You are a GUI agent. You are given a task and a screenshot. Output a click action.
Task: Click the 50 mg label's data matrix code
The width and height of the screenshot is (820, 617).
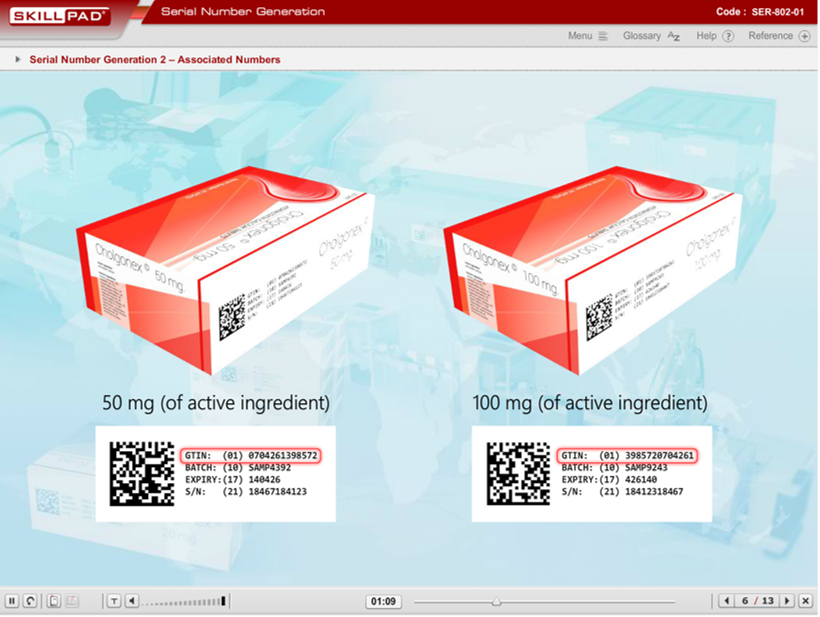click(142, 474)
